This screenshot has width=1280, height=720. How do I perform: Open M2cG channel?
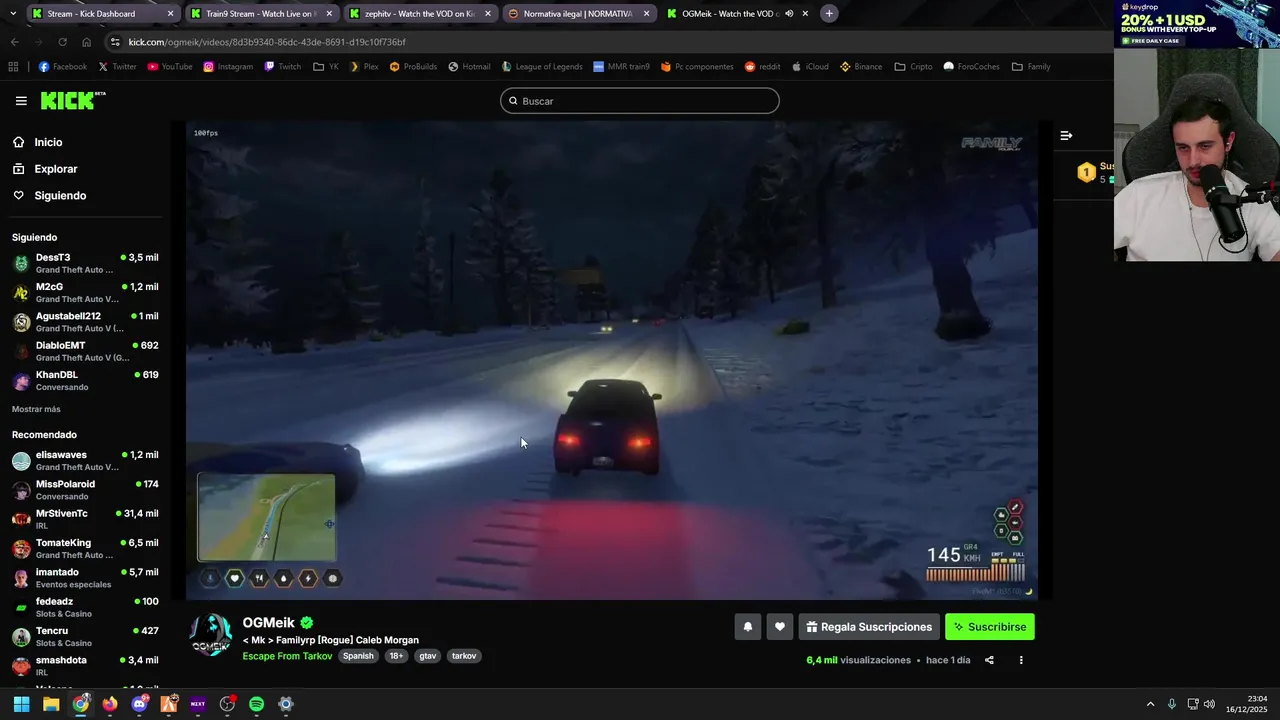pyautogui.click(x=85, y=292)
